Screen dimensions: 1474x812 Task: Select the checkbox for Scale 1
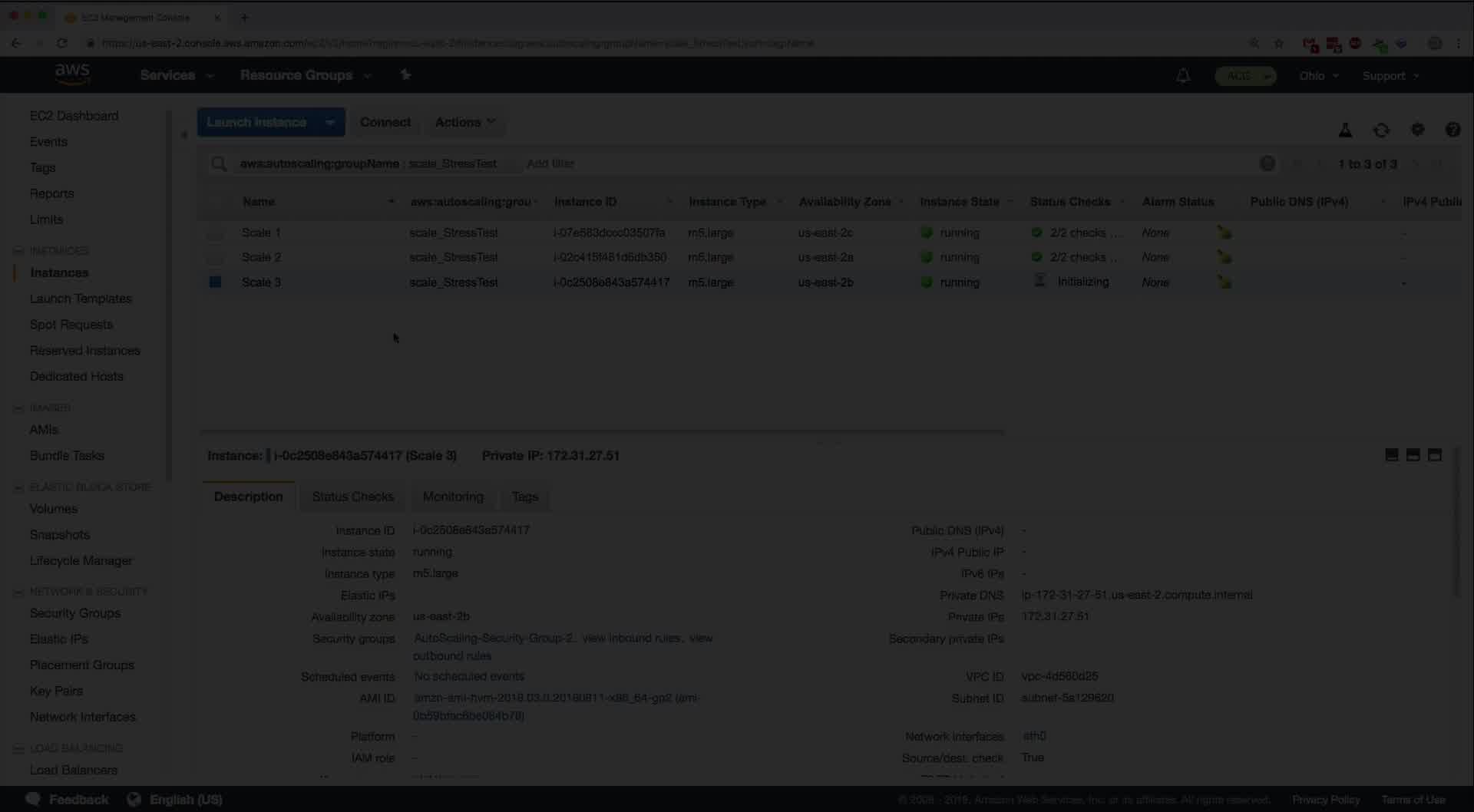(215, 233)
